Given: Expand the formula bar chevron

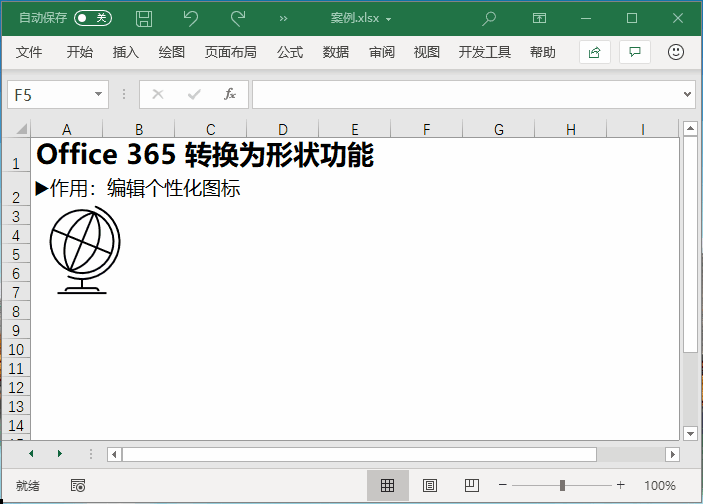Looking at the screenshot, I should [x=687, y=94].
